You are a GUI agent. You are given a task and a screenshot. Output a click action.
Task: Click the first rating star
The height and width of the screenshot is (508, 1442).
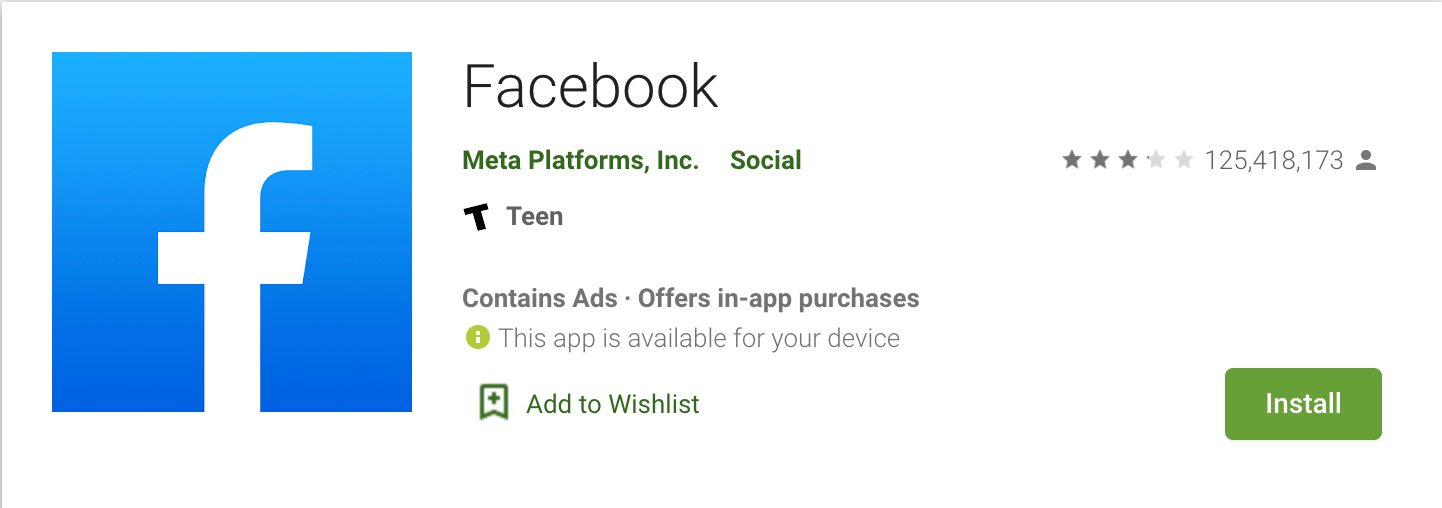coord(1072,160)
